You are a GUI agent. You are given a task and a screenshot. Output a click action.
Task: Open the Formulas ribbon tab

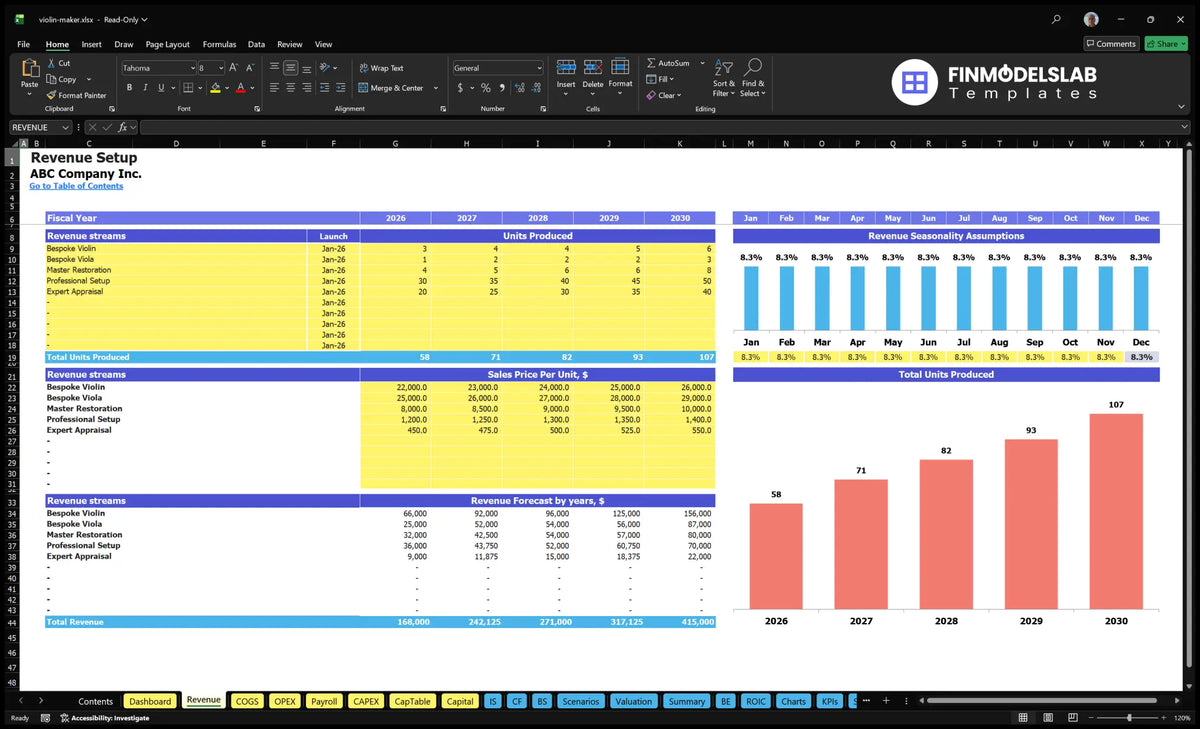click(x=219, y=44)
